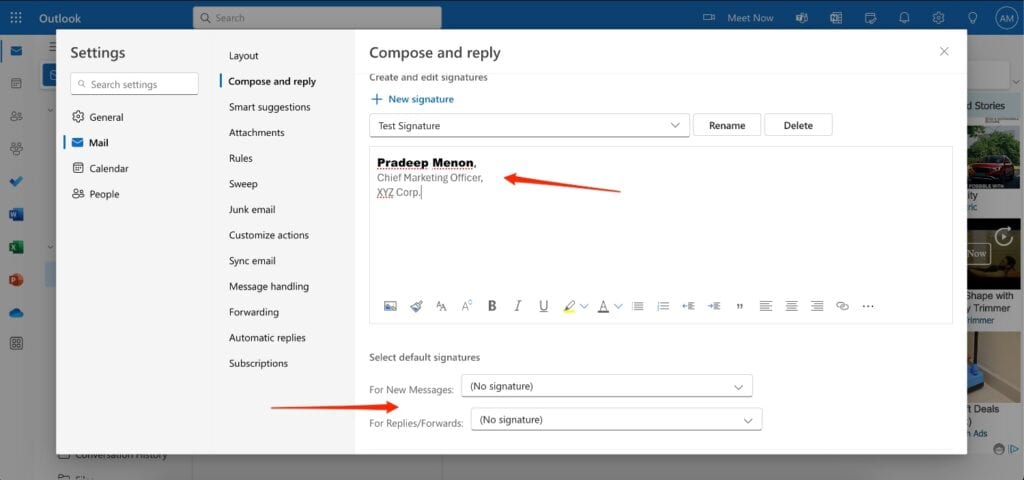The height and width of the screenshot is (480, 1024).
Task: Open the app launcher grid
Action: tap(16, 18)
